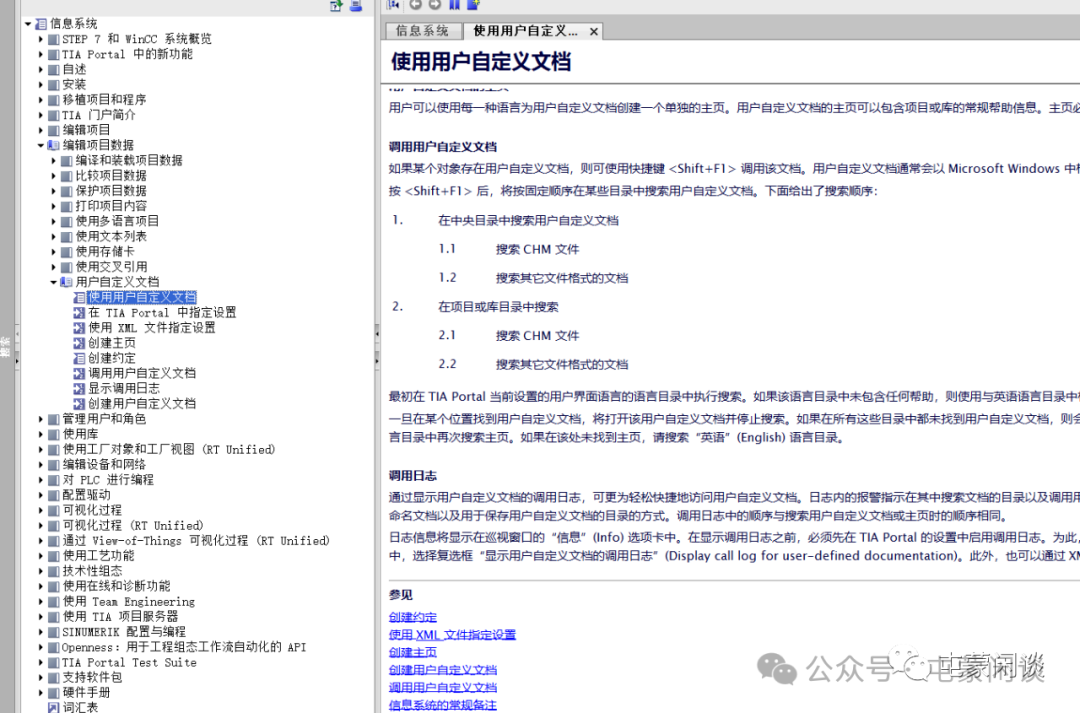Select 支持软件包 in the tree
Viewport: 1080px width, 713px height.
coord(92,677)
